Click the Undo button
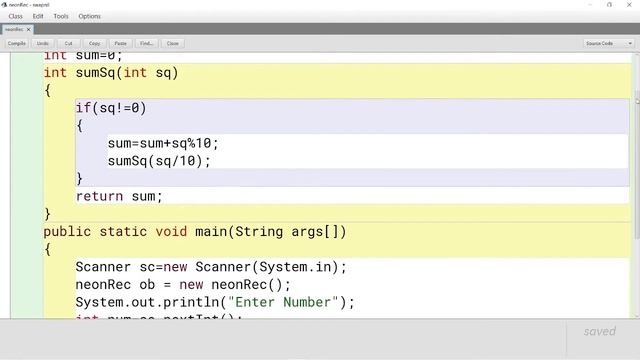The width and height of the screenshot is (640, 360). 42,43
